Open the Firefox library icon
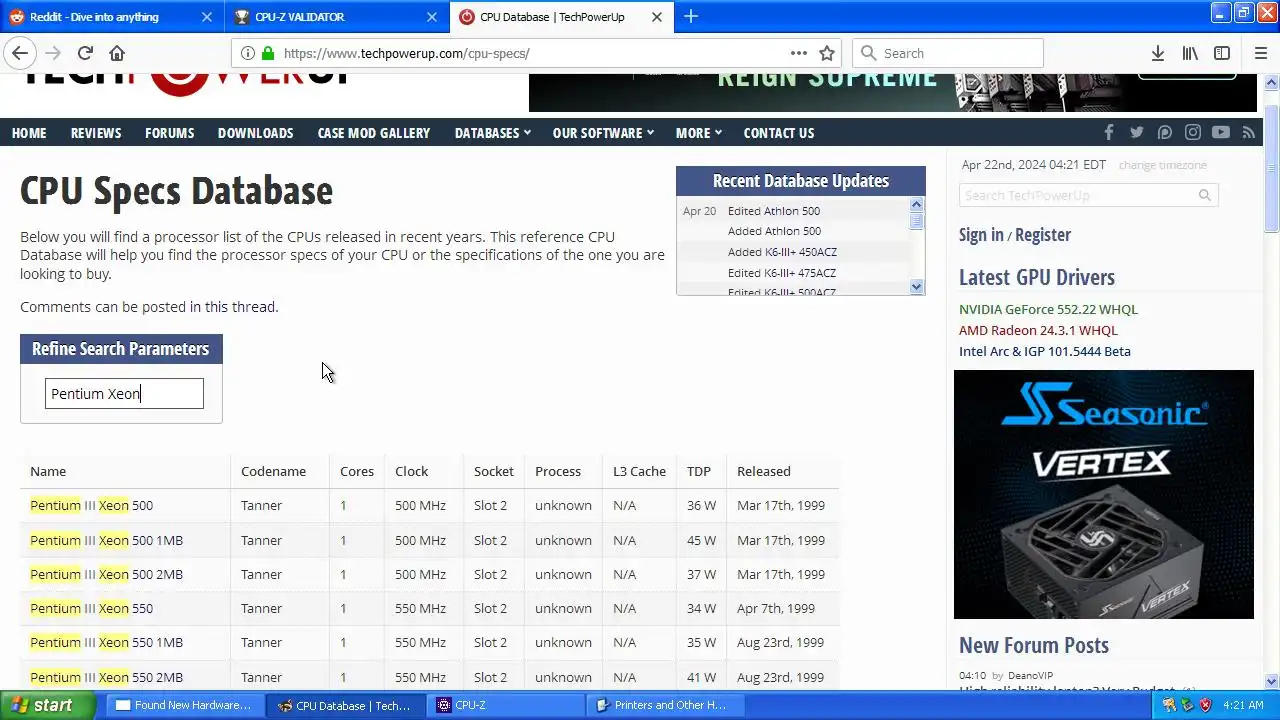The height and width of the screenshot is (720, 1280). click(1190, 53)
